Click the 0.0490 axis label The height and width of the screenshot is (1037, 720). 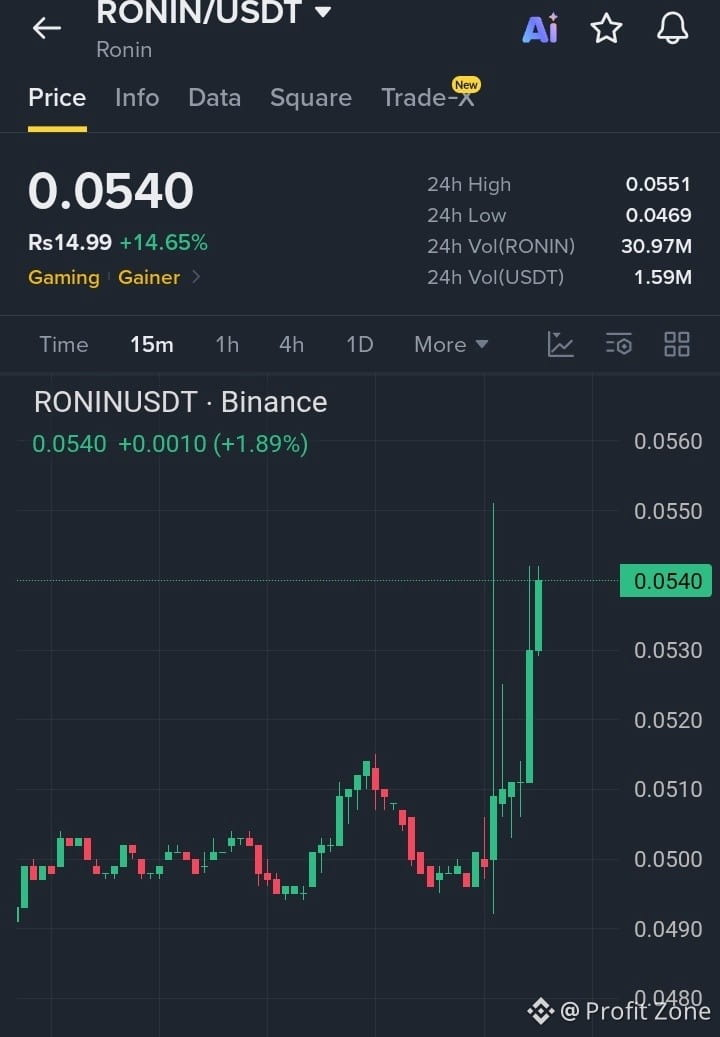click(668, 929)
